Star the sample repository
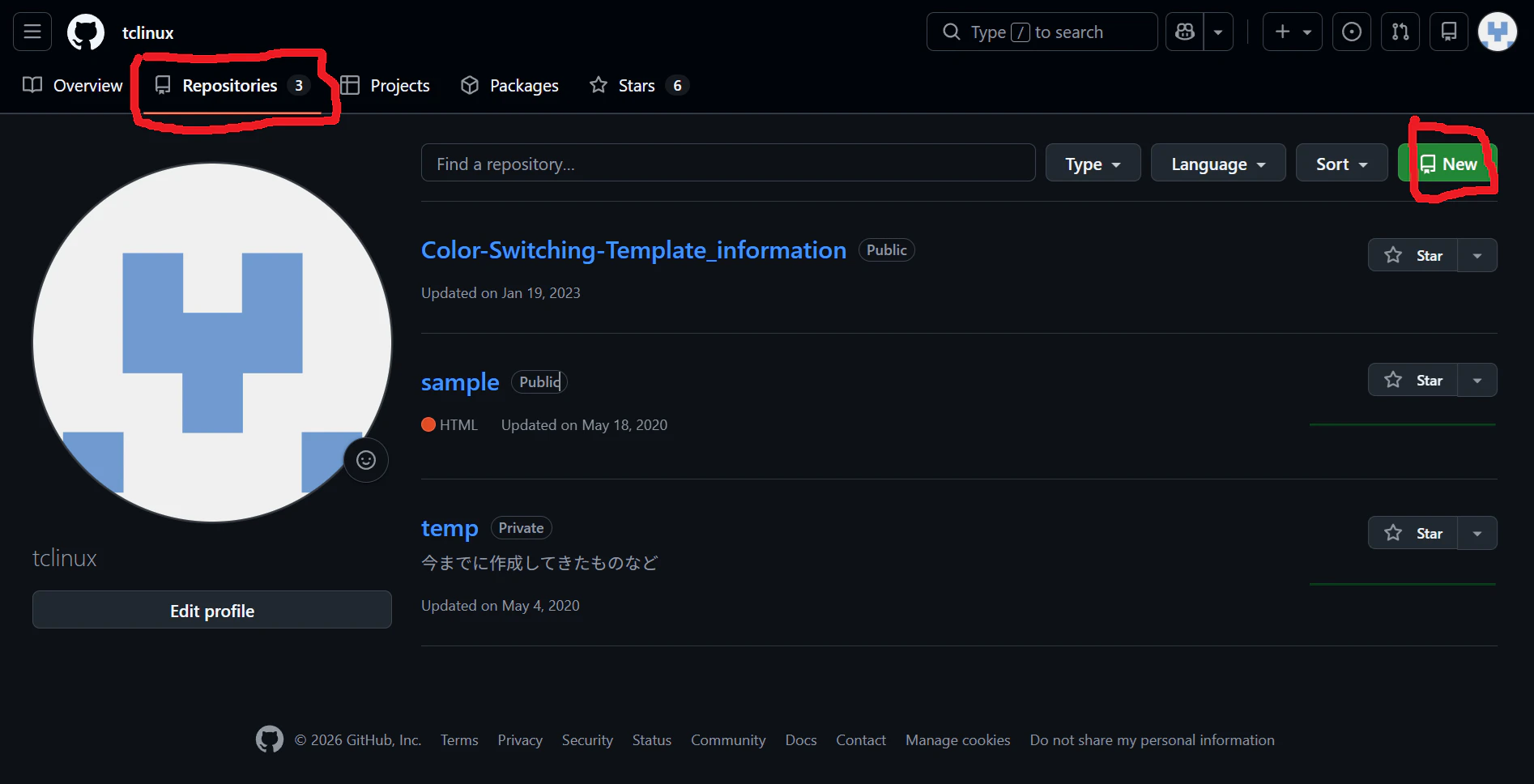The height and width of the screenshot is (784, 1534). tap(1413, 380)
